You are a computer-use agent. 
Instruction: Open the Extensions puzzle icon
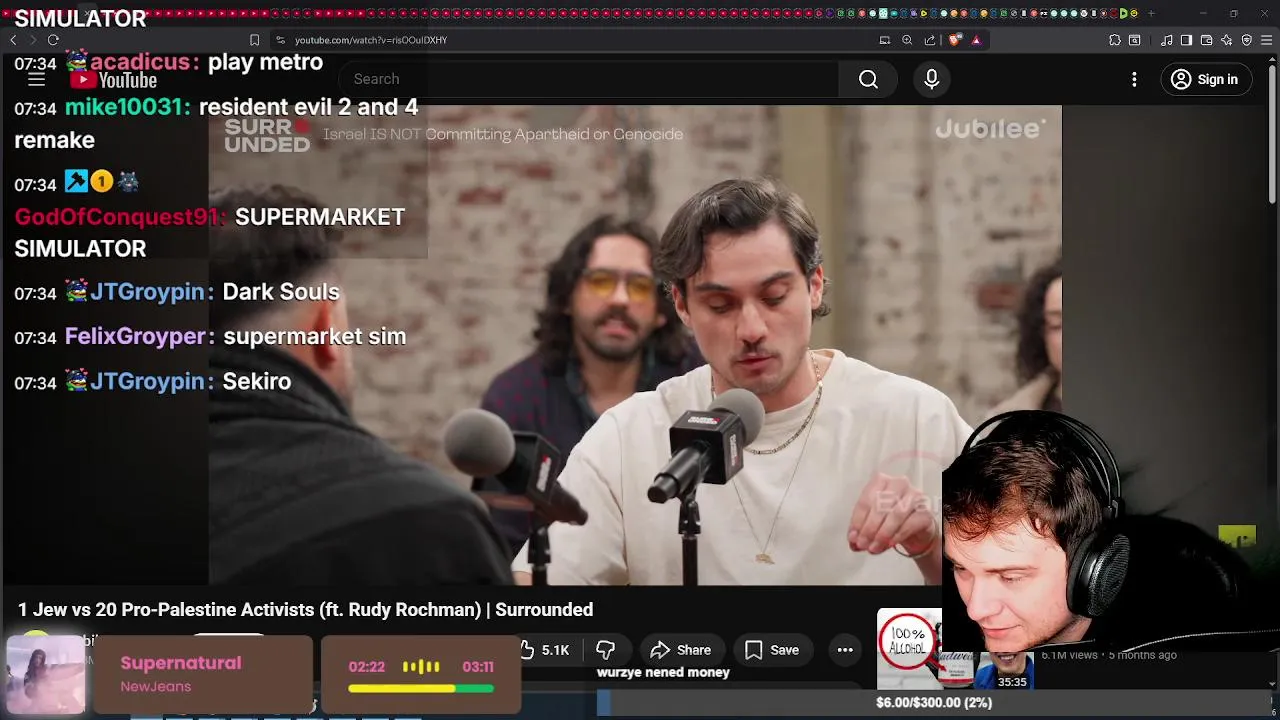[x=1115, y=40]
